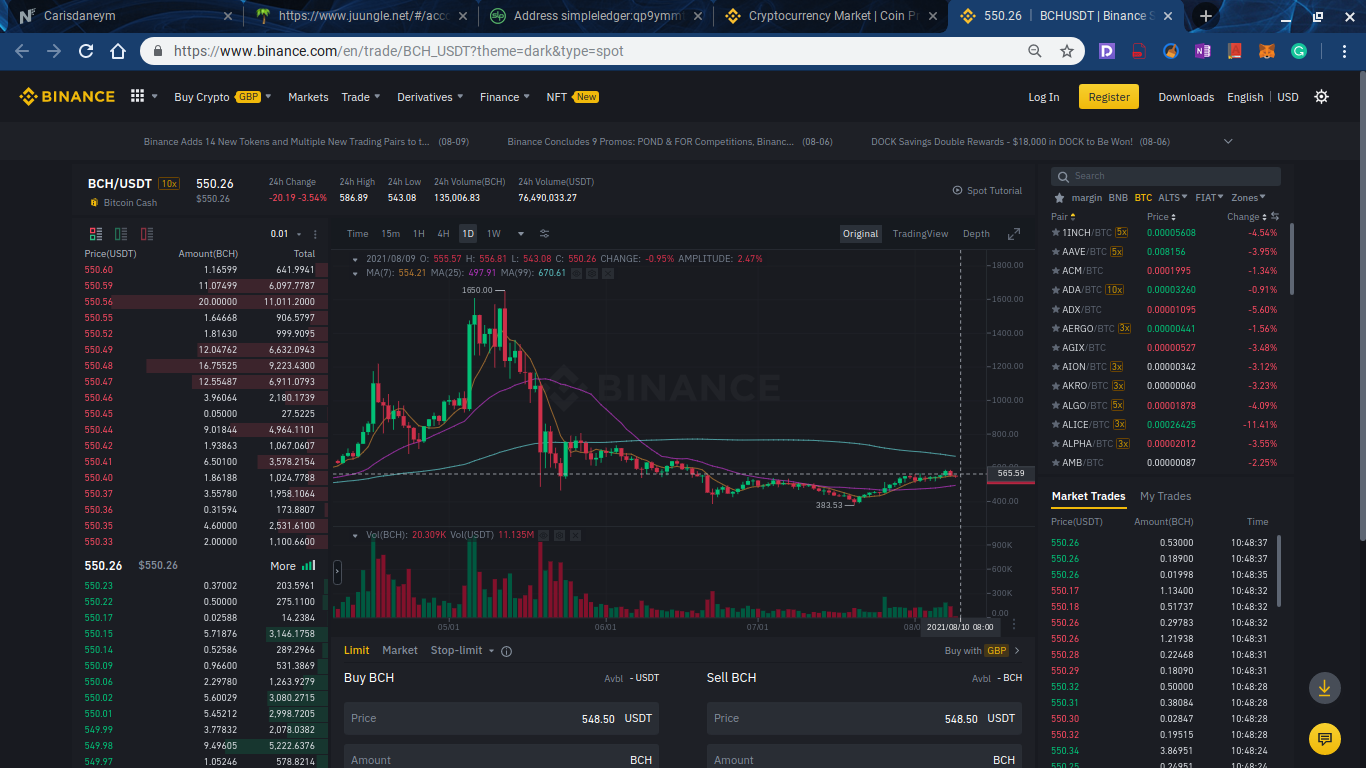Viewport: 1366px width, 768px height.
Task: Click the Binance logo
Action: point(67,96)
